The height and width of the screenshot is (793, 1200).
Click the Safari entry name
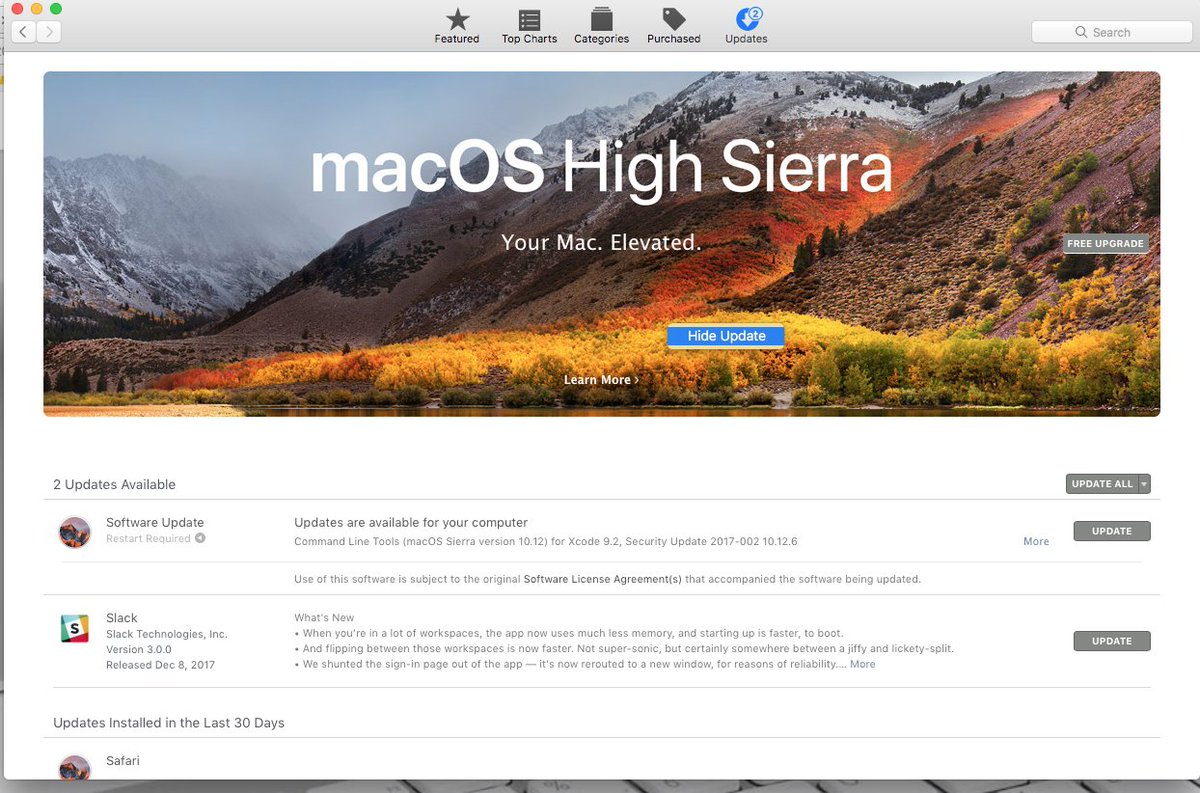123,761
